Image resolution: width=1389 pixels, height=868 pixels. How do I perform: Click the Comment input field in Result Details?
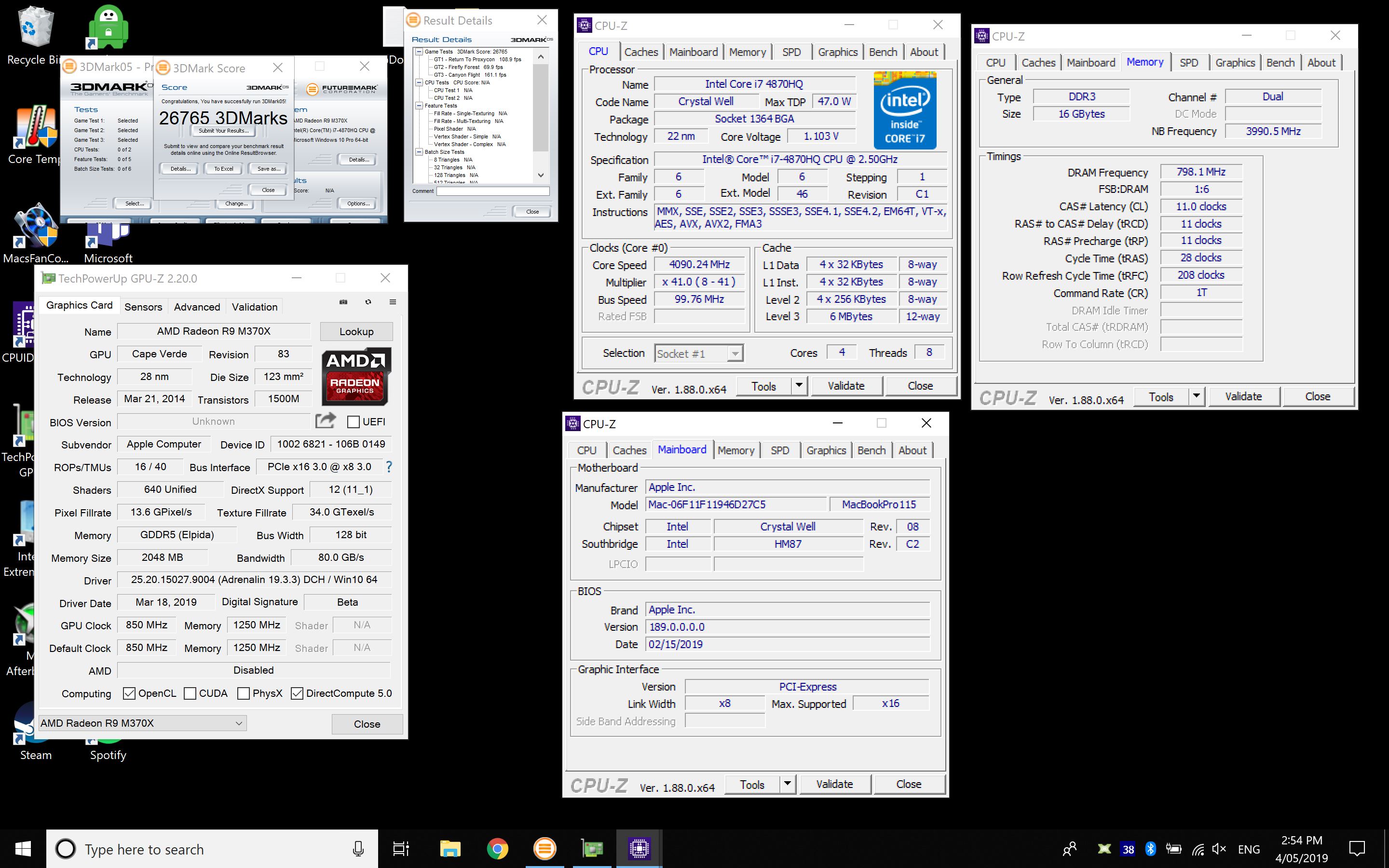point(493,191)
